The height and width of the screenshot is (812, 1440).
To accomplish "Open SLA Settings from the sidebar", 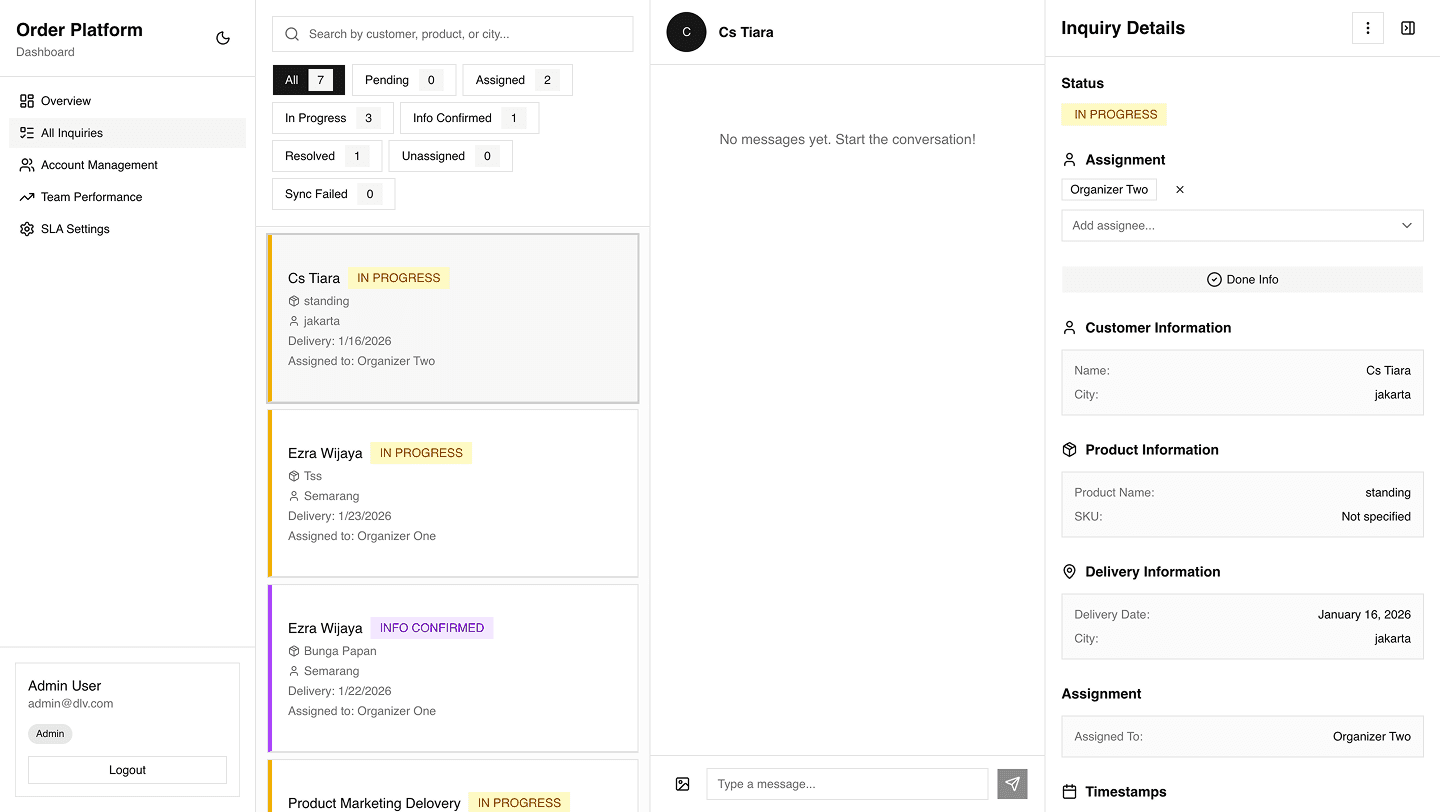I will click(x=74, y=228).
